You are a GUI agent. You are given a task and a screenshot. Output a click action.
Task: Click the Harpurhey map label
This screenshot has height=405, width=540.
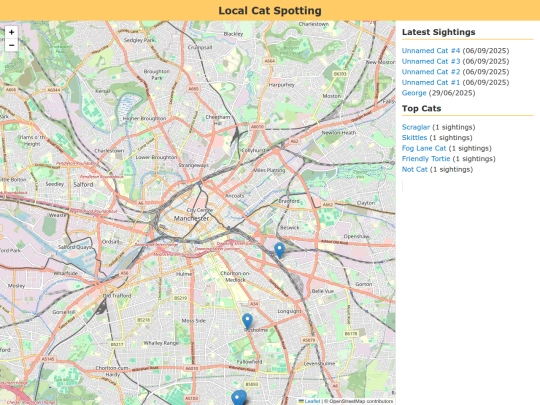(x=281, y=85)
